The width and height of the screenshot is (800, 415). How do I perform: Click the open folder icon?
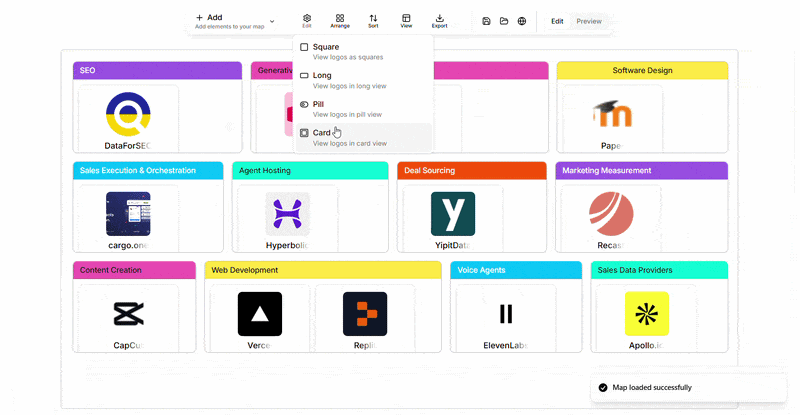click(x=504, y=21)
